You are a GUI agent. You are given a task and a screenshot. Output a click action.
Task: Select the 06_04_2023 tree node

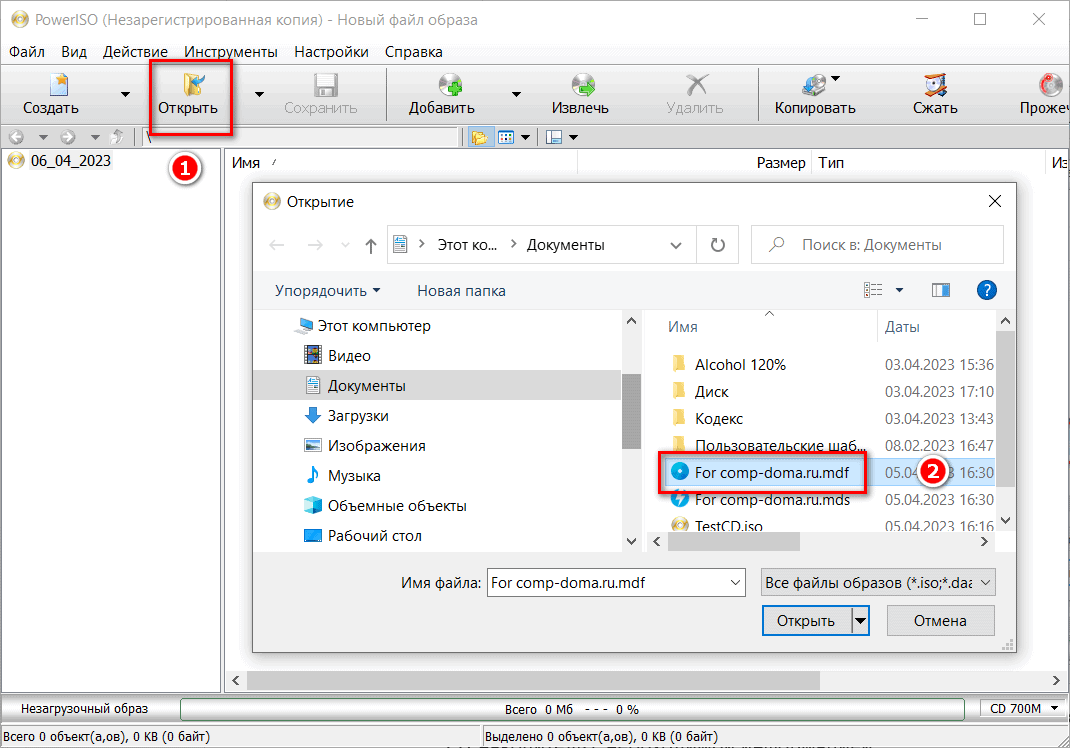coord(70,161)
